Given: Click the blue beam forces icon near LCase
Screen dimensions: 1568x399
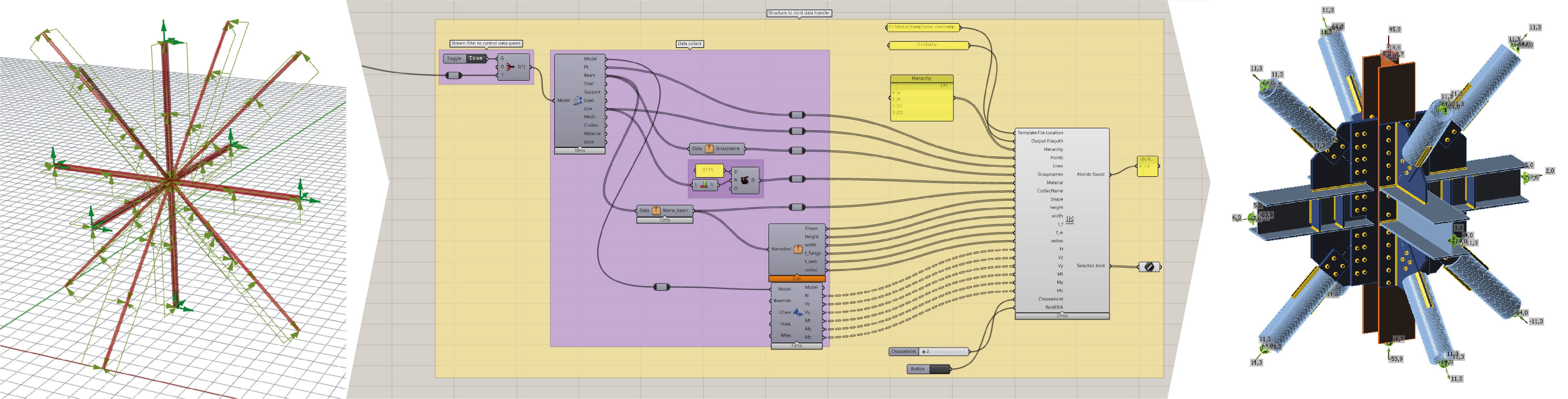Looking at the screenshot, I should coord(797,313).
